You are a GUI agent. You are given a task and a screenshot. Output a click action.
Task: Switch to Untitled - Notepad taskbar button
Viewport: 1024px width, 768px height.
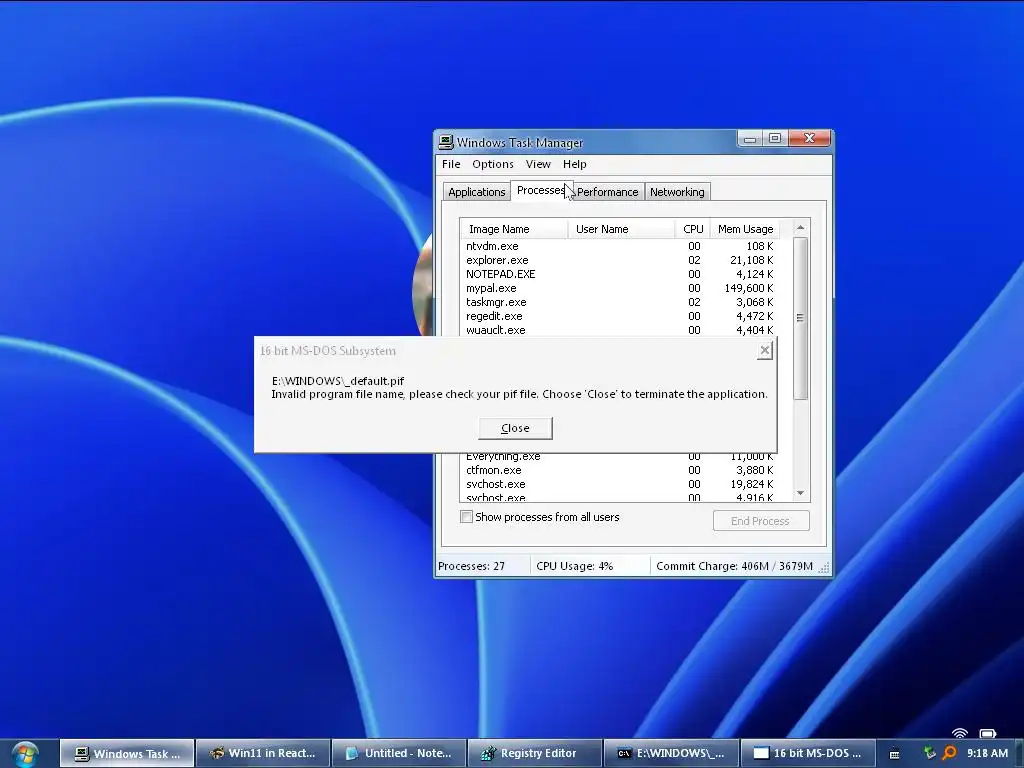coord(399,754)
